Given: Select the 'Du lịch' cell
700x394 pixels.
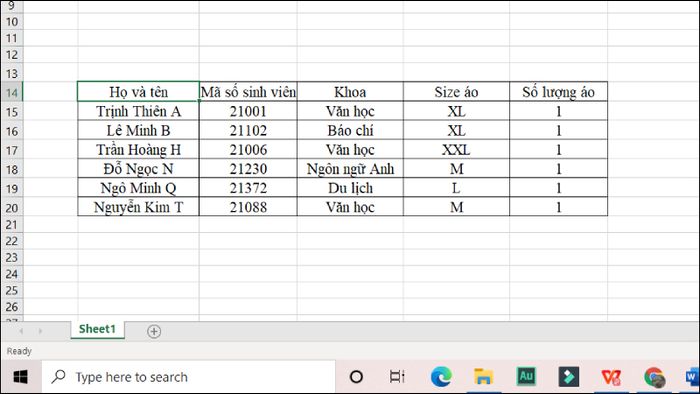Looking at the screenshot, I should [x=350, y=188].
